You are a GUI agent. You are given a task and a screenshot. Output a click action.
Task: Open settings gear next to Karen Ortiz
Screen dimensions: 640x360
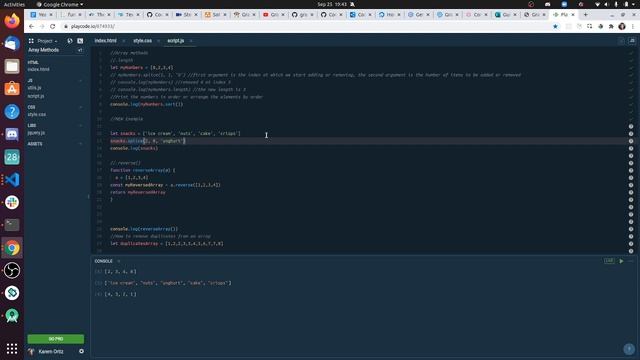tap(81, 351)
